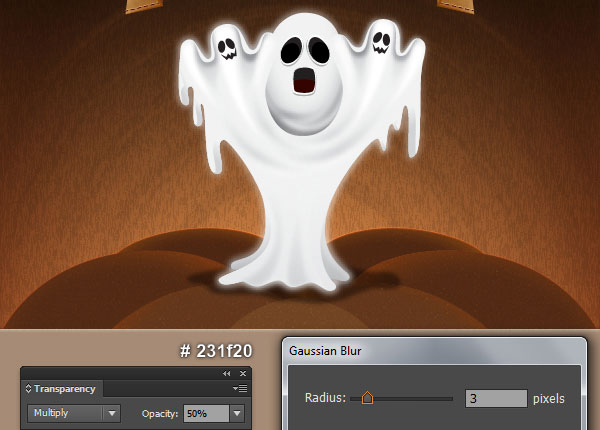This screenshot has height=430, width=600.
Task: Click the Gaussian Blur Radius slider handle
Action: click(x=367, y=398)
